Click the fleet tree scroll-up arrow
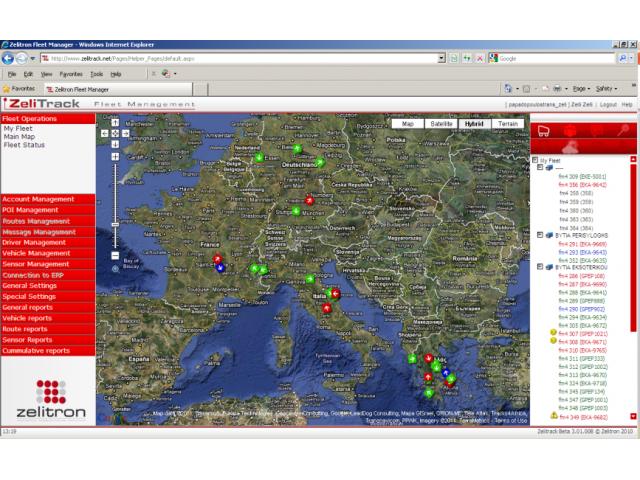Image resolution: width=640 pixels, height=480 pixels. coord(633,159)
